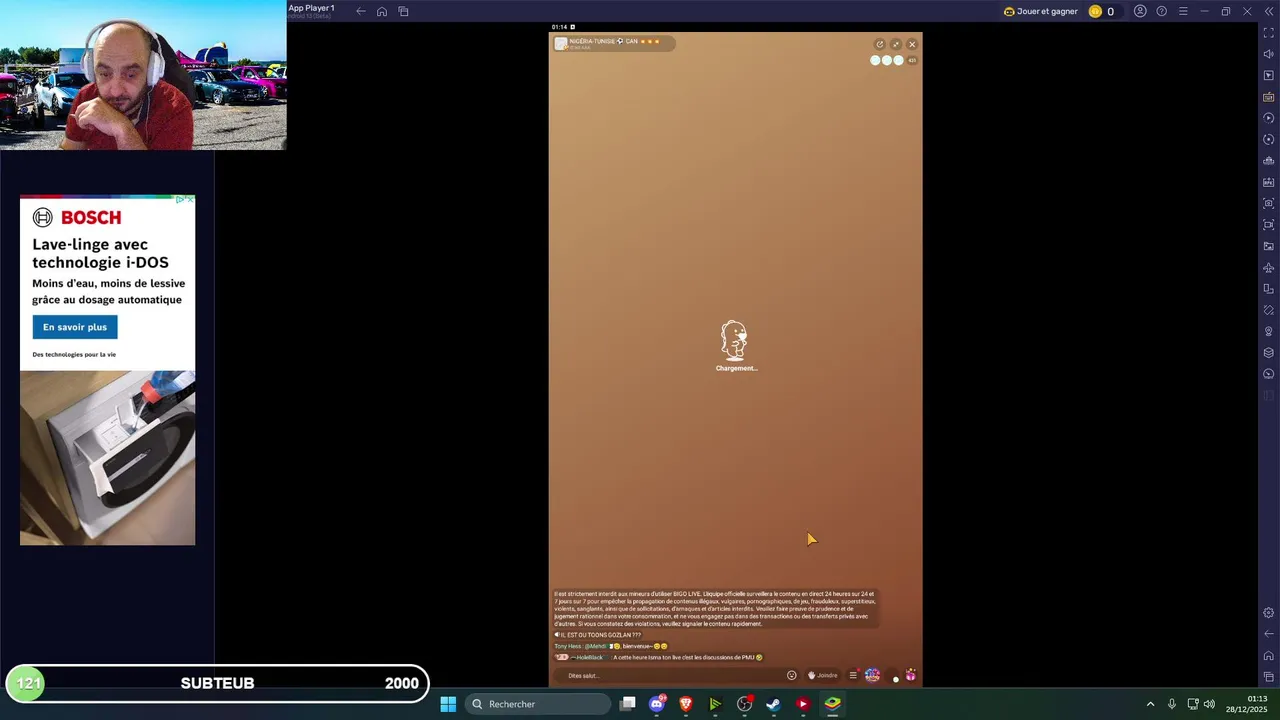
Task: Click 'En savoir plus' in the Bosch ad
Action: [x=75, y=327]
